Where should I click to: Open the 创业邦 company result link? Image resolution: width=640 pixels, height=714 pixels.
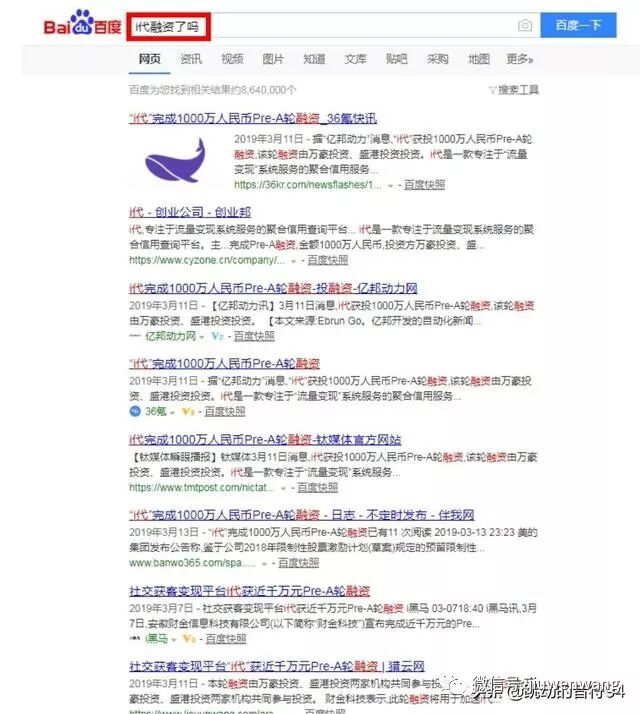coord(190,212)
